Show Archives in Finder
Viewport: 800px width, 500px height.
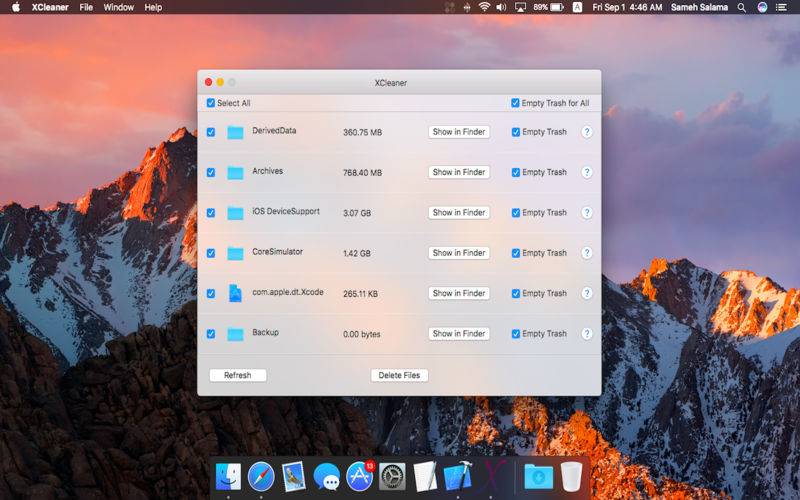click(459, 172)
